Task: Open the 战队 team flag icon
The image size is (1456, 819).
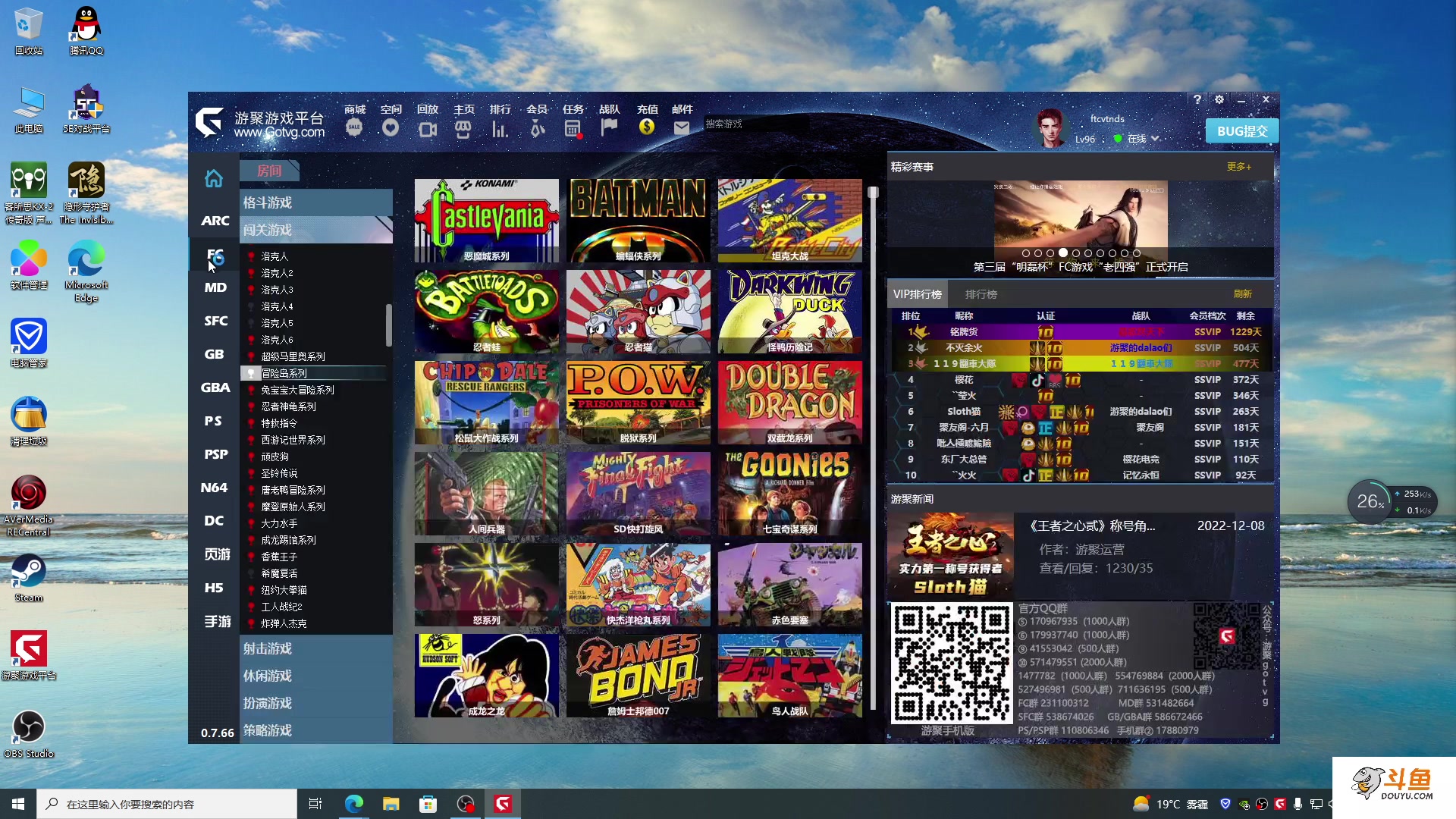Action: pyautogui.click(x=609, y=127)
